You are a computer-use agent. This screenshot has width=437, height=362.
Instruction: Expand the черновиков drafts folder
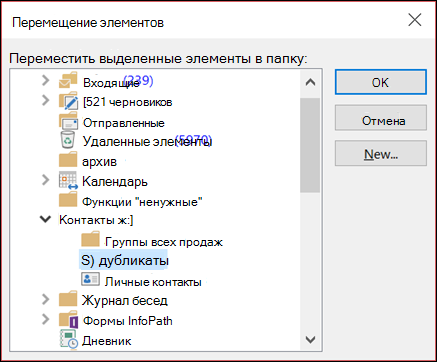click(45, 100)
